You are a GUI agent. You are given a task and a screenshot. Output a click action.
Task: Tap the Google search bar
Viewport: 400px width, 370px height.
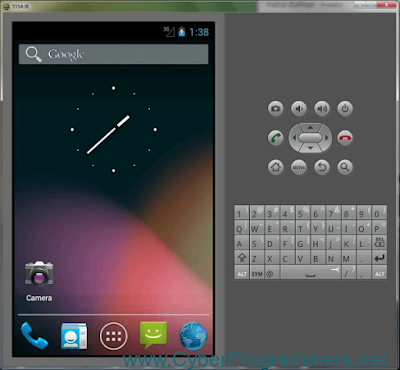coord(113,54)
